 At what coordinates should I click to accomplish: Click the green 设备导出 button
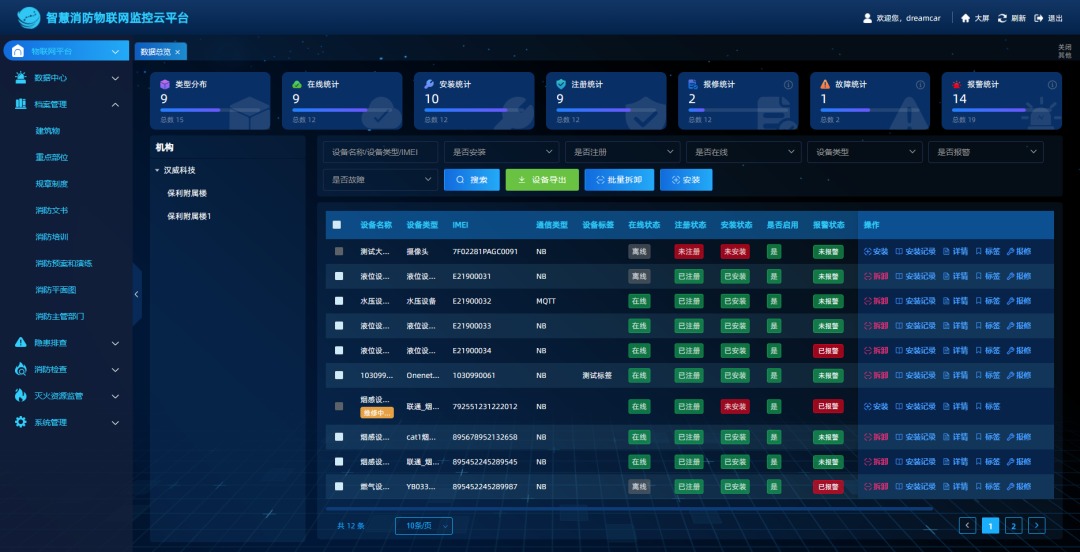tap(542, 180)
